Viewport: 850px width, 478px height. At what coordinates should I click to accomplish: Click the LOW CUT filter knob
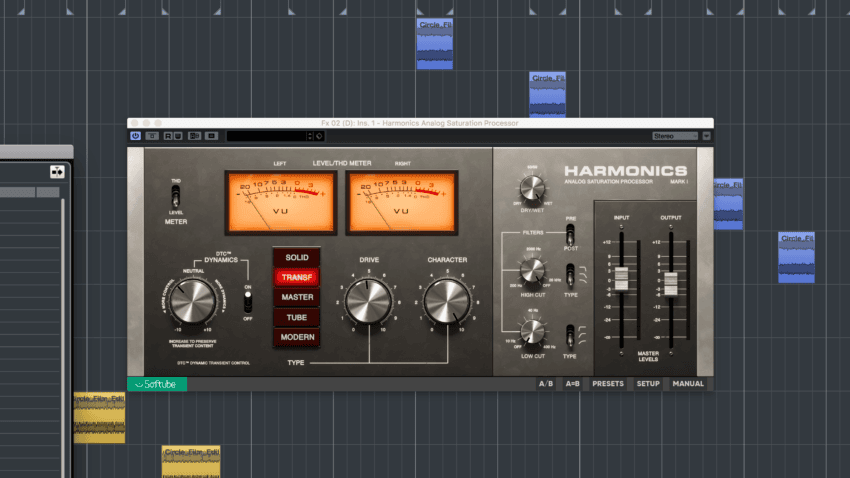(x=532, y=332)
